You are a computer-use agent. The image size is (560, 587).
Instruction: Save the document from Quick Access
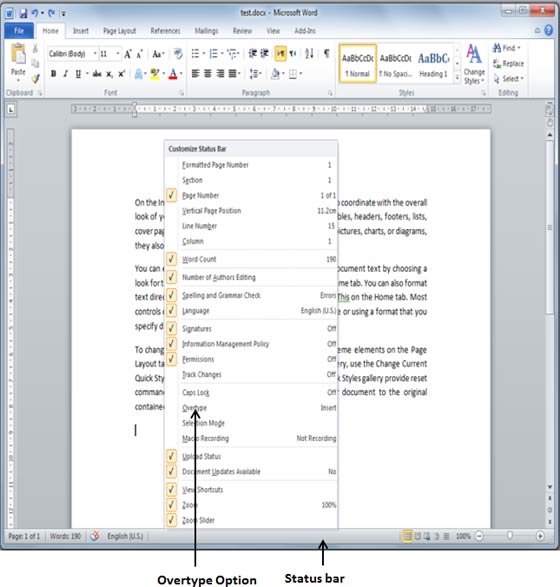(23, 13)
